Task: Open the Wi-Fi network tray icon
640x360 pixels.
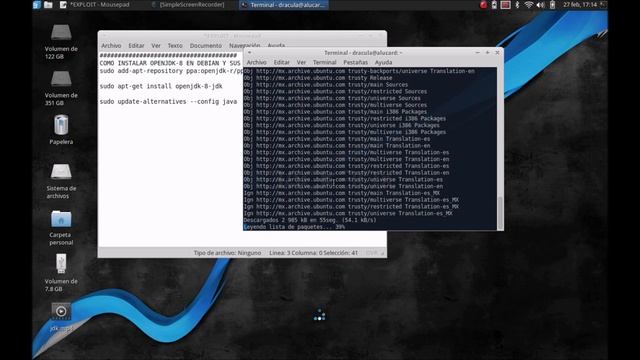Action: point(529,5)
